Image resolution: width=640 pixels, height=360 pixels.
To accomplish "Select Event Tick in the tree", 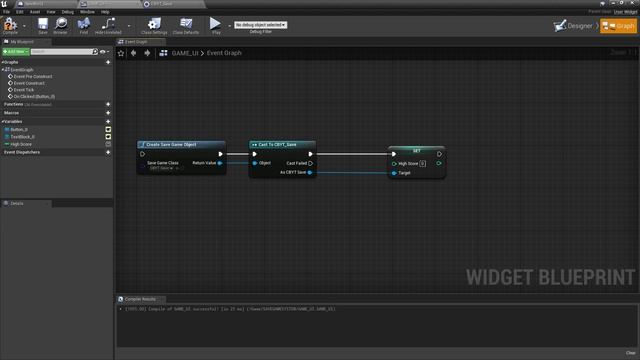I will coord(24,90).
